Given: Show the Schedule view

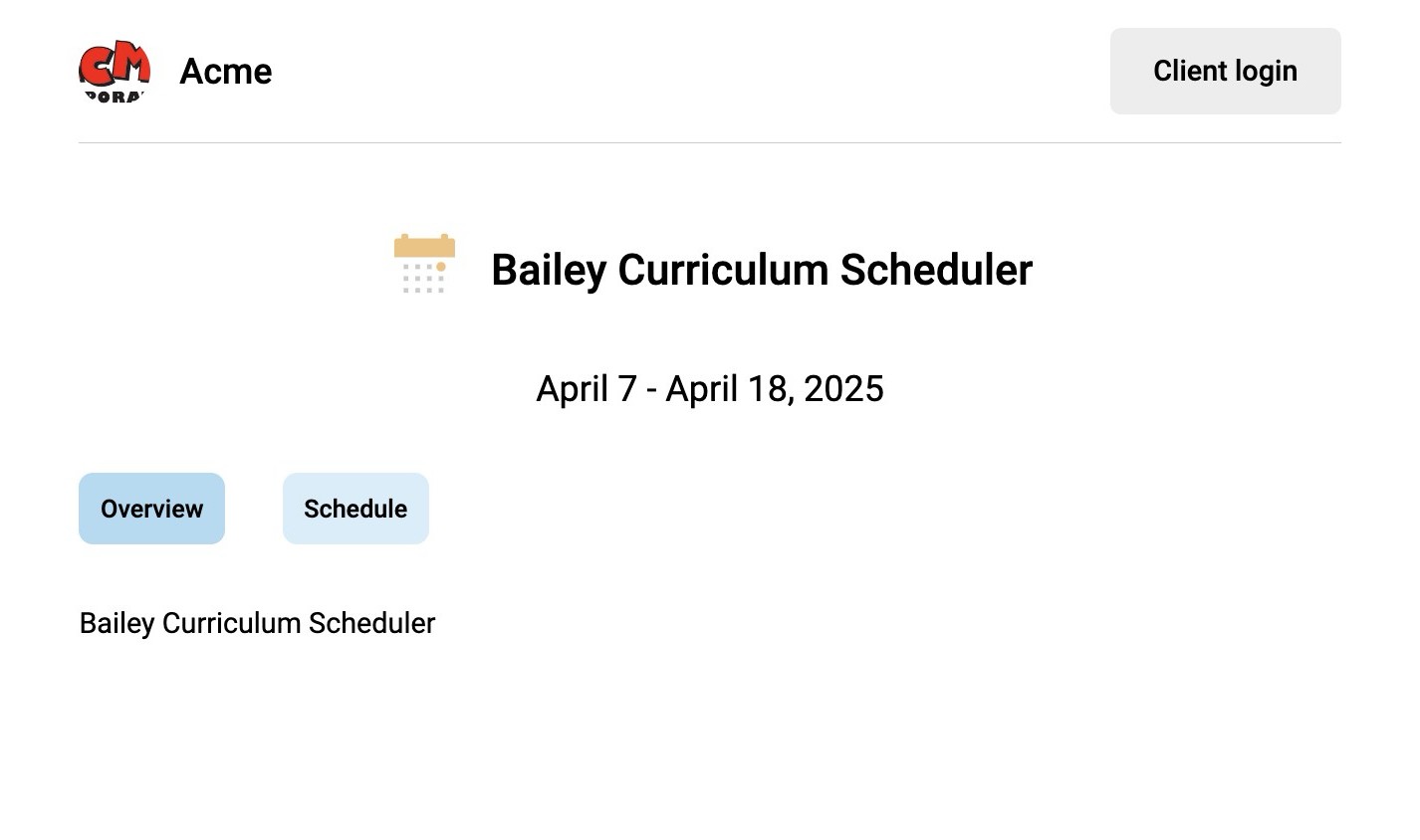Looking at the screenshot, I should 355,509.
